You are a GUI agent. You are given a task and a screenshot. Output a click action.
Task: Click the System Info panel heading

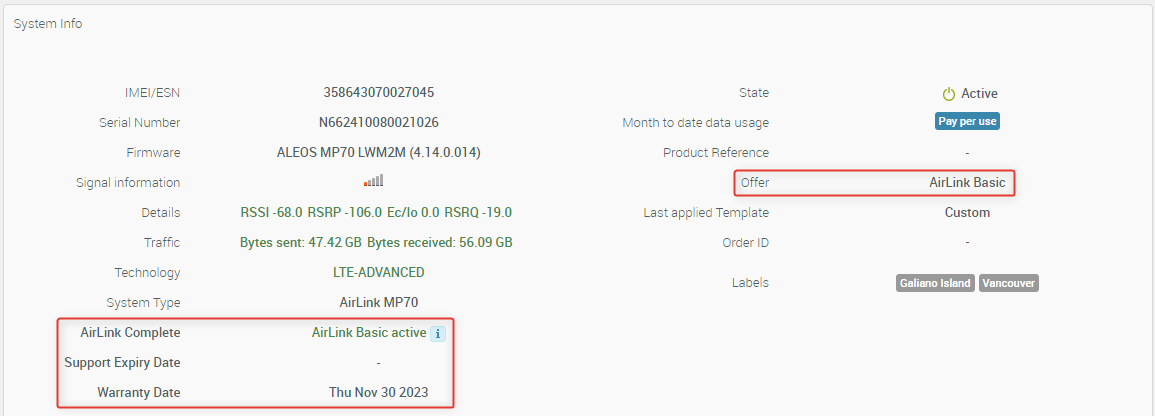[x=48, y=24]
